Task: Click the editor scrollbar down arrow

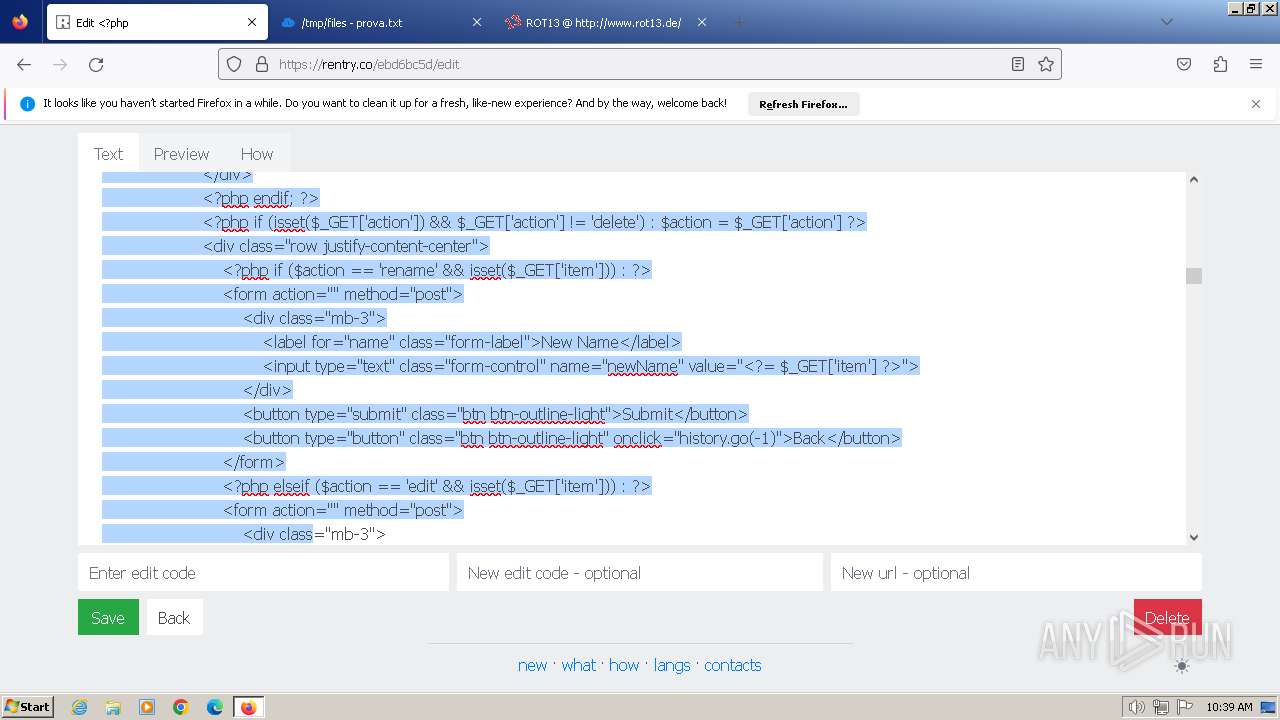Action: (x=1193, y=537)
